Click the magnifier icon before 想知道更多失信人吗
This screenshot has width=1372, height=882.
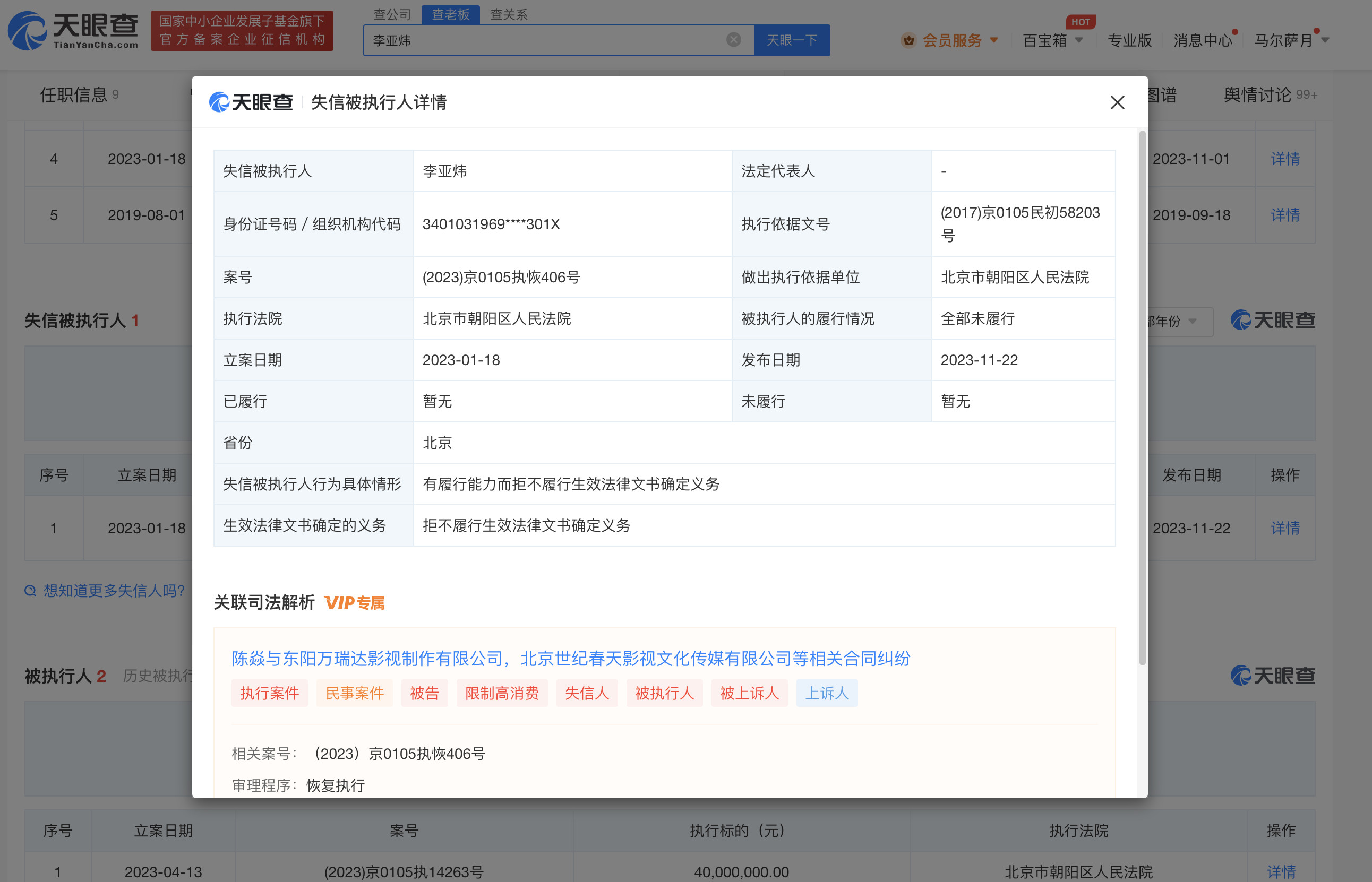pos(30,591)
